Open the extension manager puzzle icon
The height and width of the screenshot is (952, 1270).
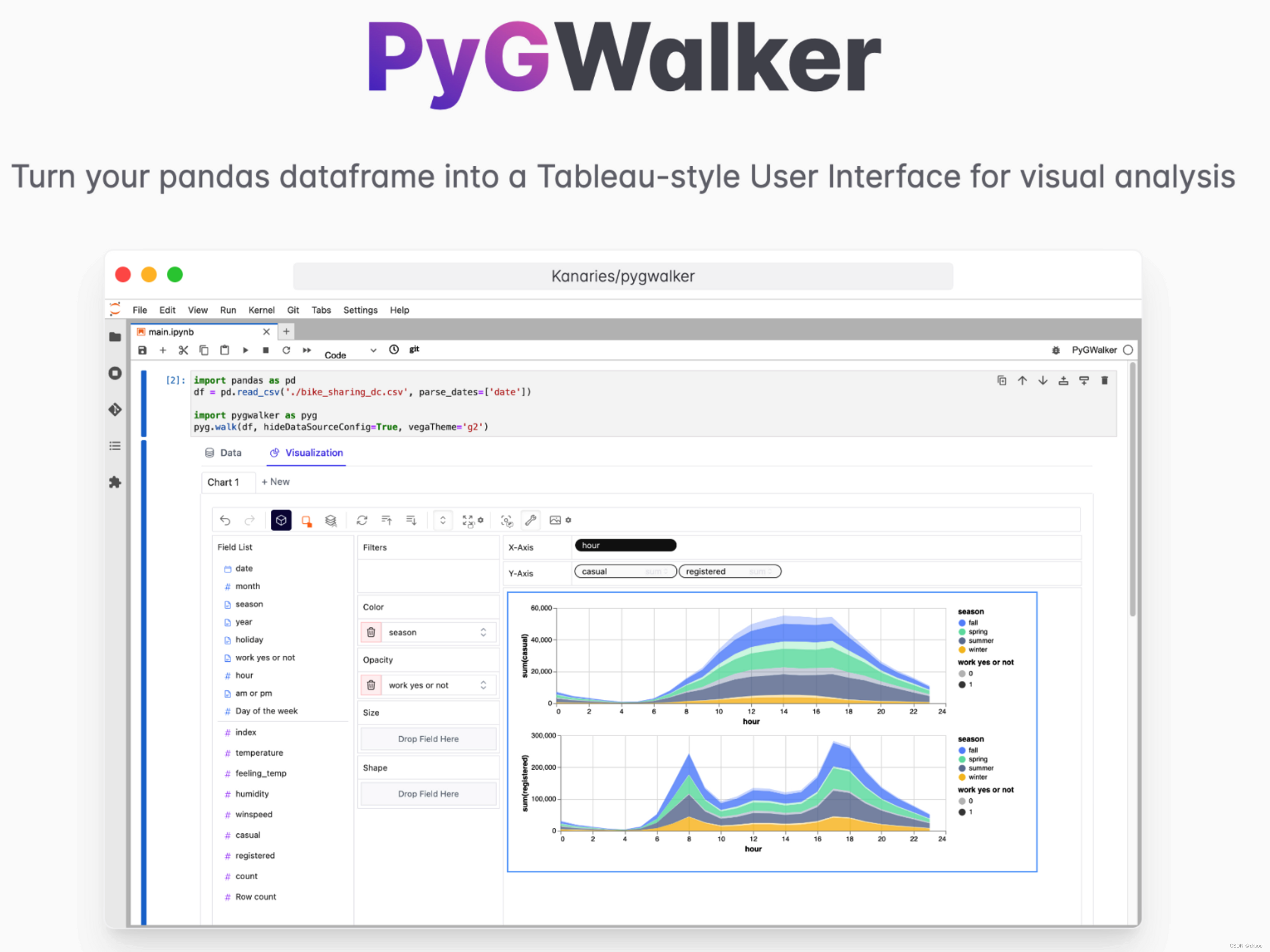coord(115,482)
